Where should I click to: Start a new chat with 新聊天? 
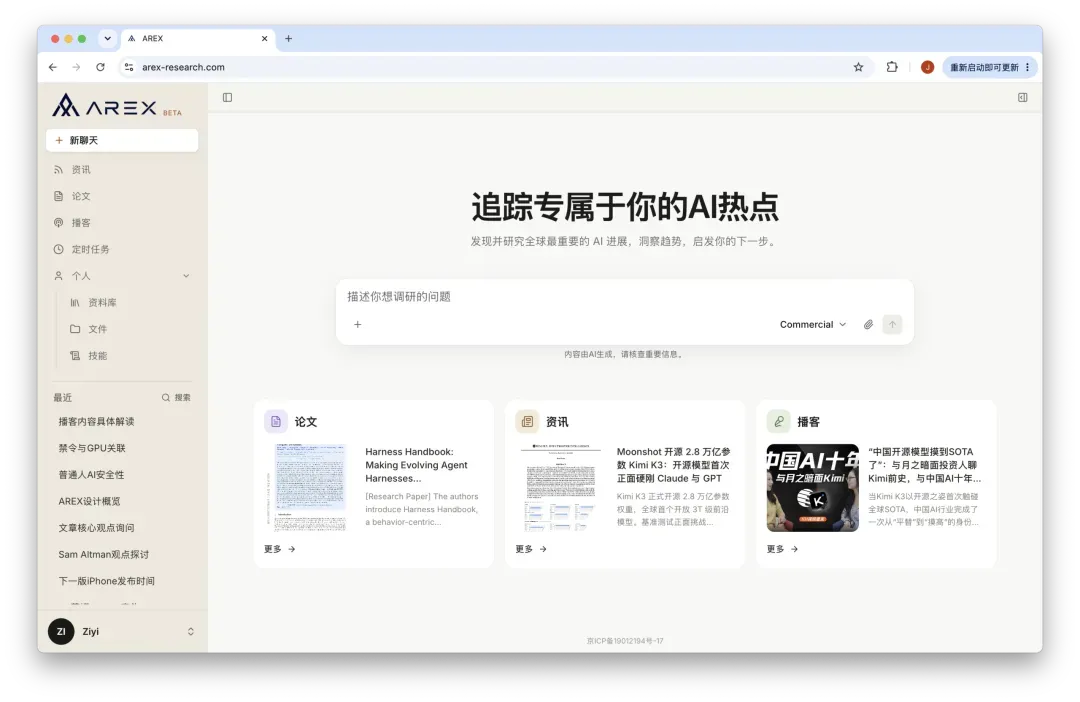122,140
